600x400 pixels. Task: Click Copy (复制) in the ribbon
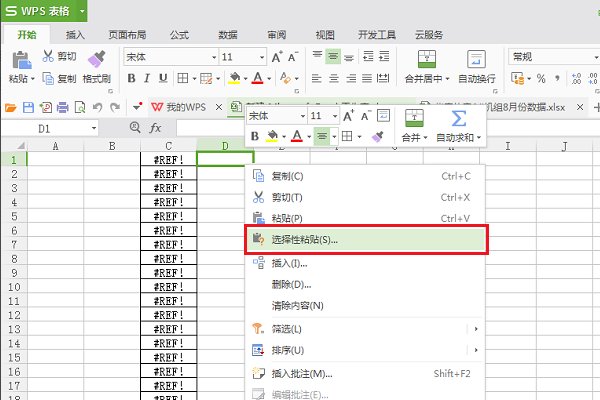click(x=59, y=79)
